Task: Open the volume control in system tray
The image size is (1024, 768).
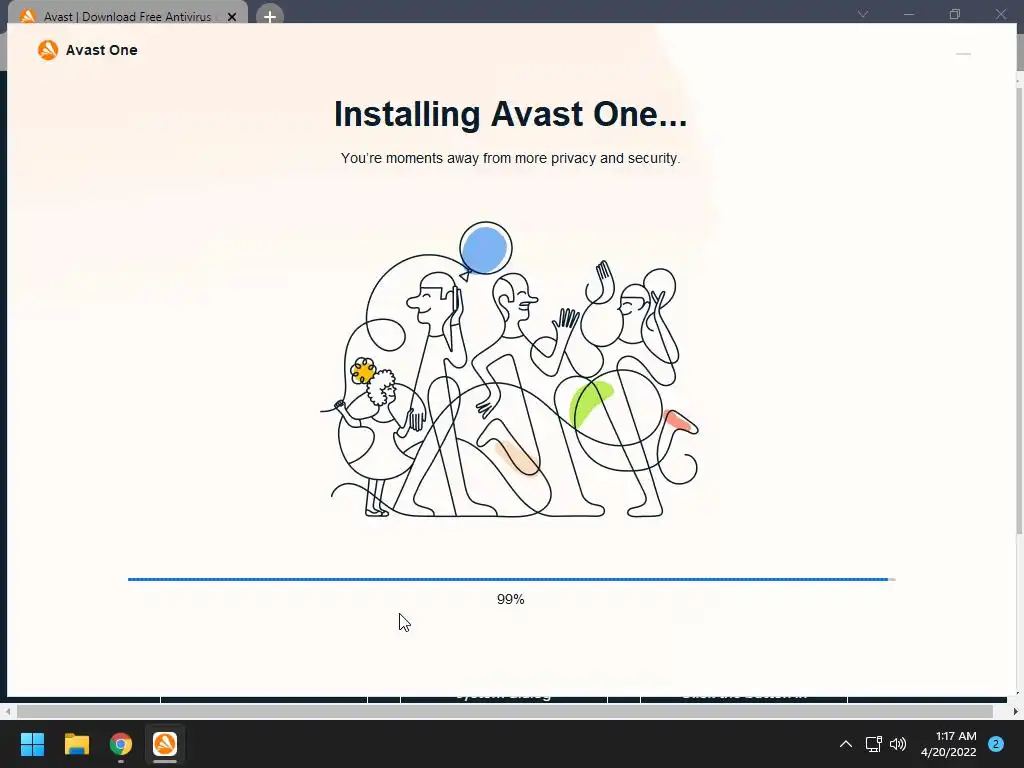Action: [x=898, y=744]
